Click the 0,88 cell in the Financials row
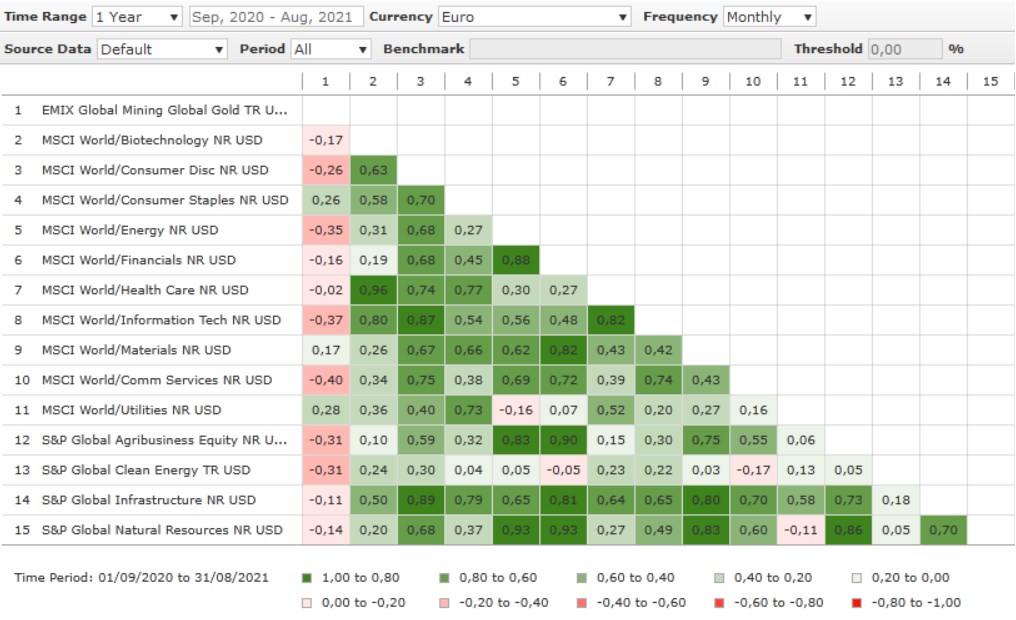 tap(516, 260)
